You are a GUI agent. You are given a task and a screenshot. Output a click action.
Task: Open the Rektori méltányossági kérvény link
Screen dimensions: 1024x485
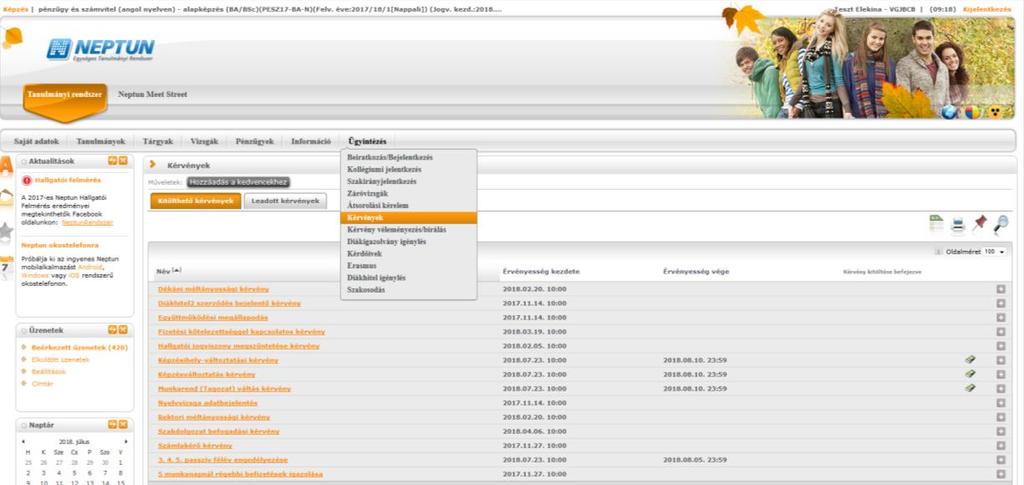coord(214,417)
